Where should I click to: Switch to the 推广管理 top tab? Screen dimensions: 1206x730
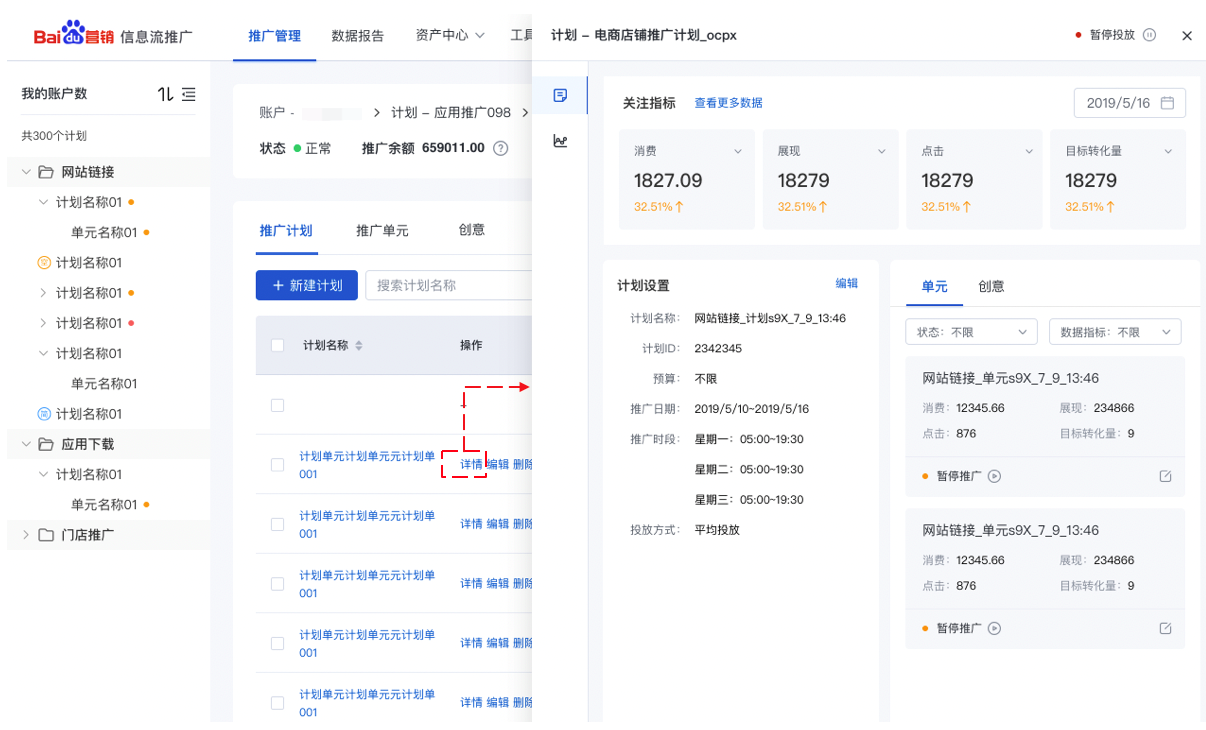pos(274,36)
